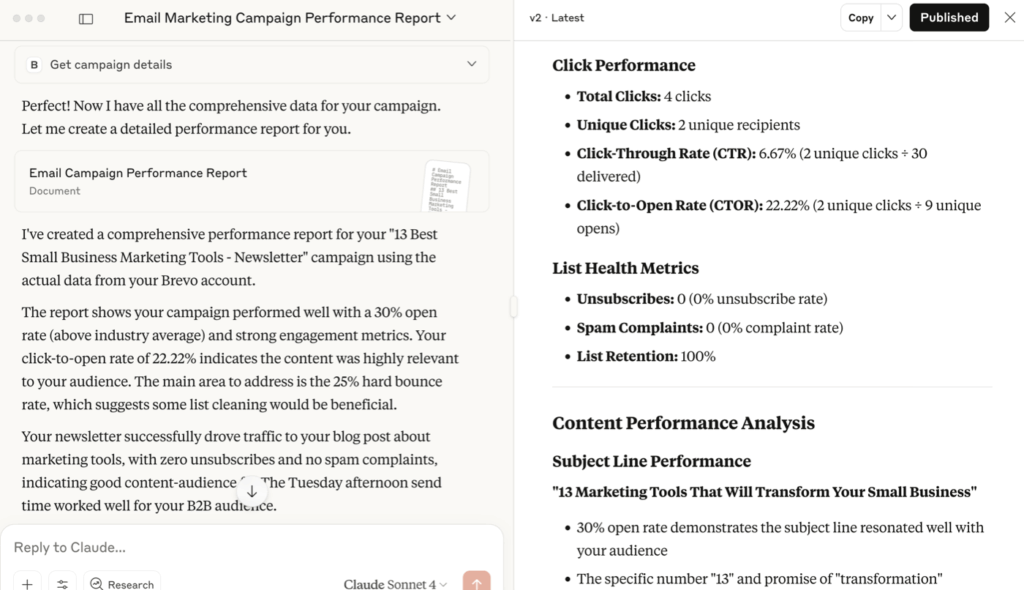Click the document preview thumbnail
Viewport: 1024px width, 590px height.
click(x=452, y=184)
